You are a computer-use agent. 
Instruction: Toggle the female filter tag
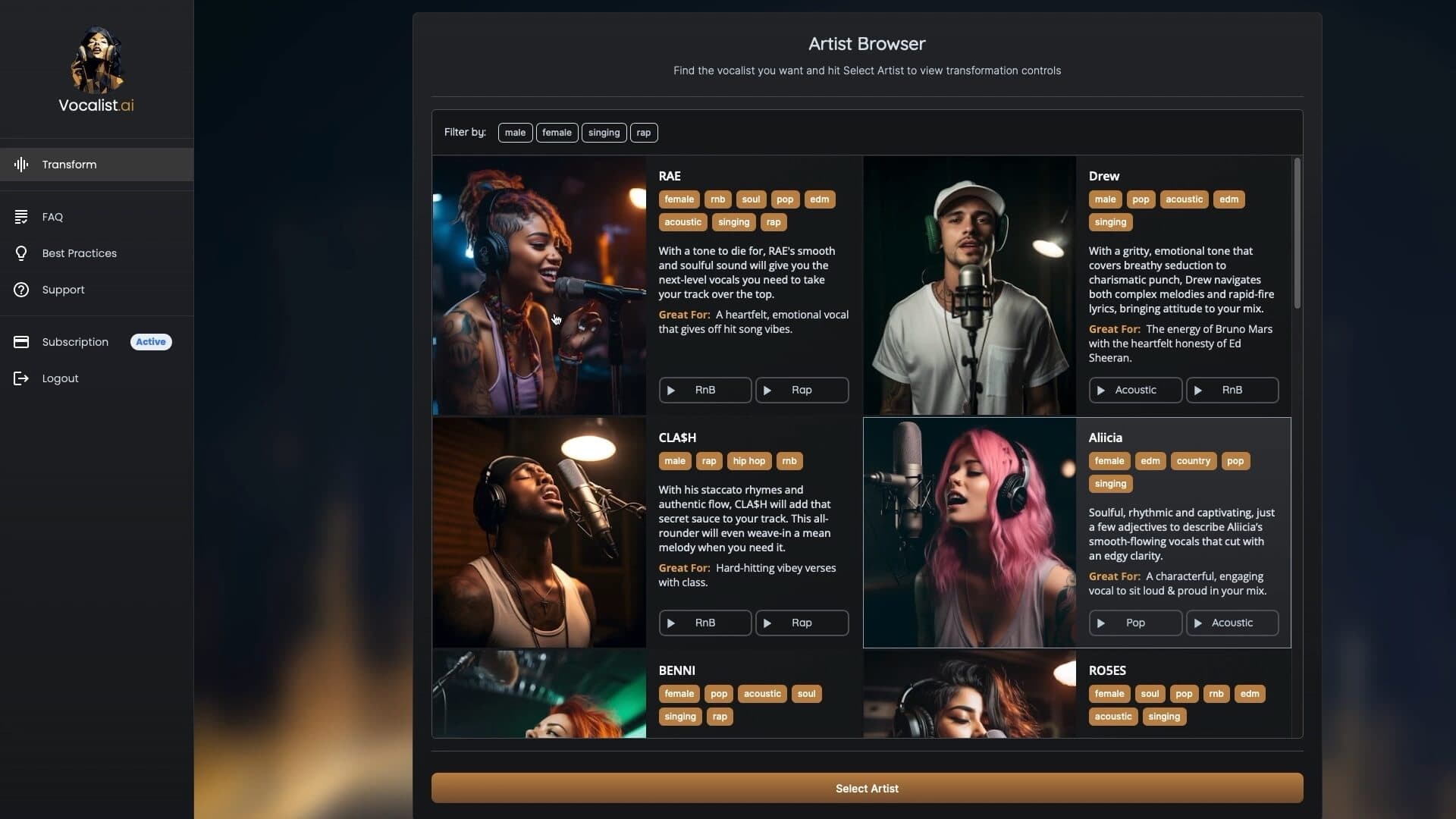pyautogui.click(x=557, y=133)
